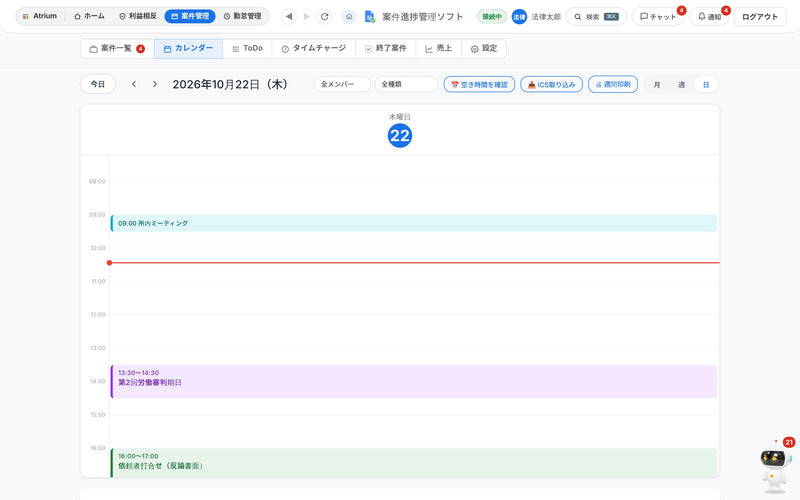800x500 pixels.
Task: Open 終了案件 tab
Action: pyautogui.click(x=386, y=49)
